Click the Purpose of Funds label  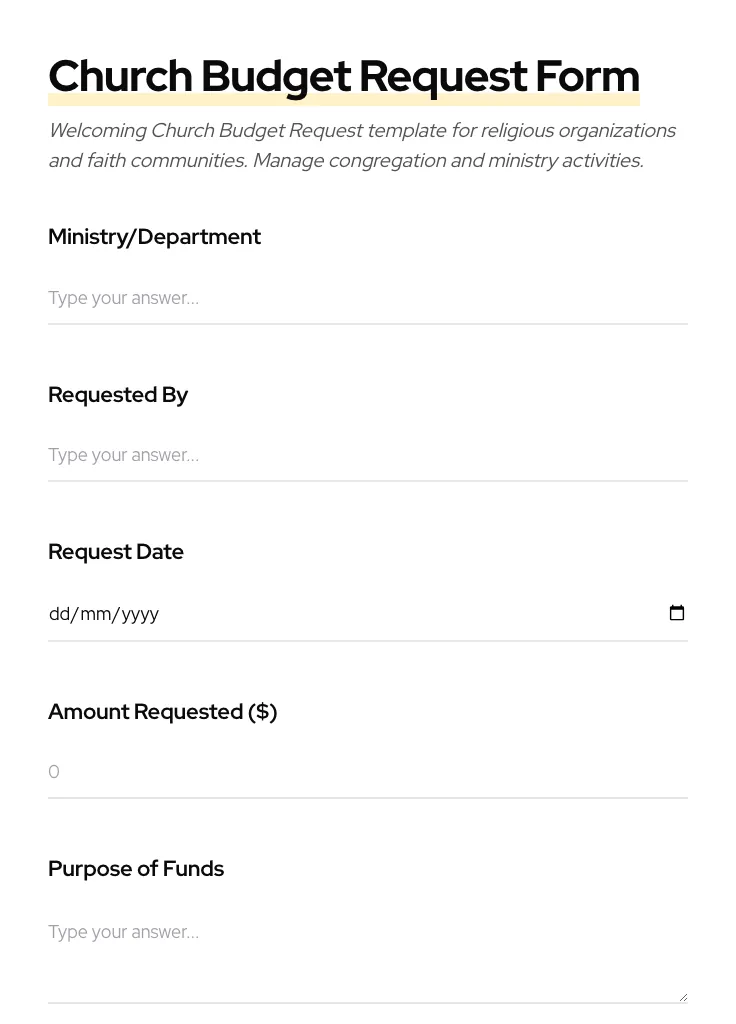(136, 869)
